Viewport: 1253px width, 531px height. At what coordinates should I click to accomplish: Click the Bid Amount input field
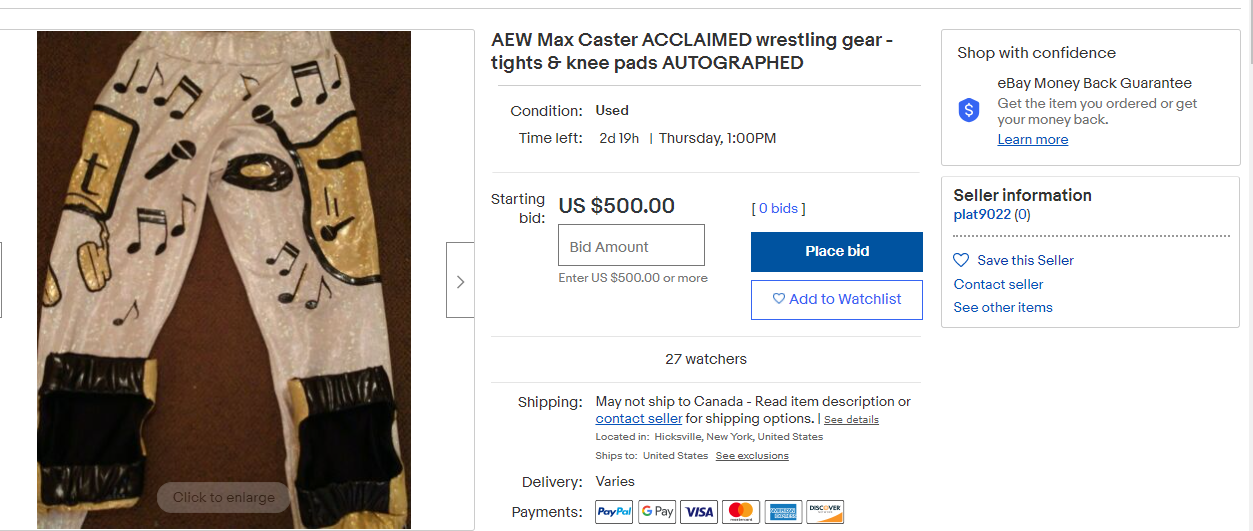(631, 246)
